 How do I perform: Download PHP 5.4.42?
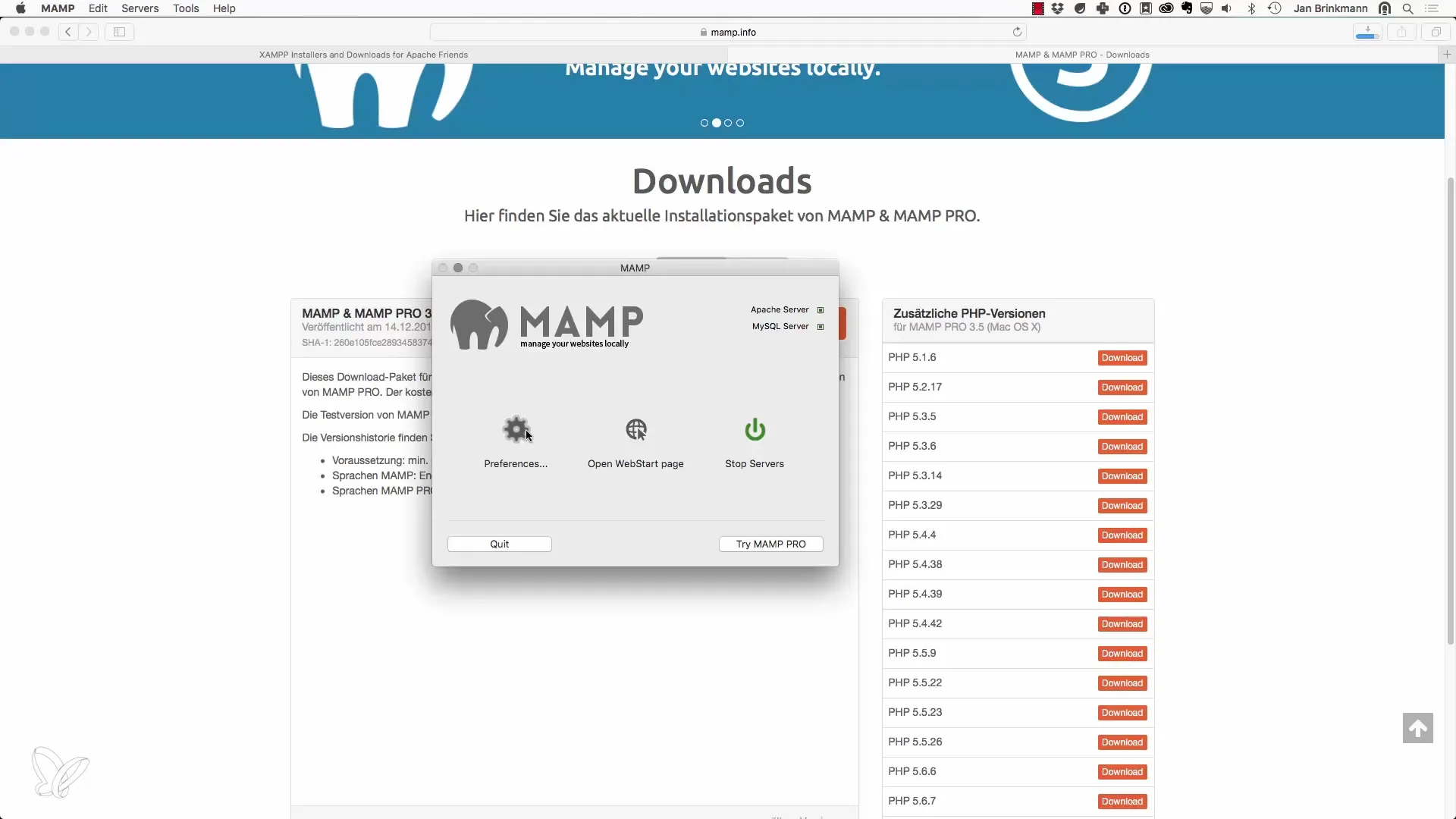pos(1122,624)
